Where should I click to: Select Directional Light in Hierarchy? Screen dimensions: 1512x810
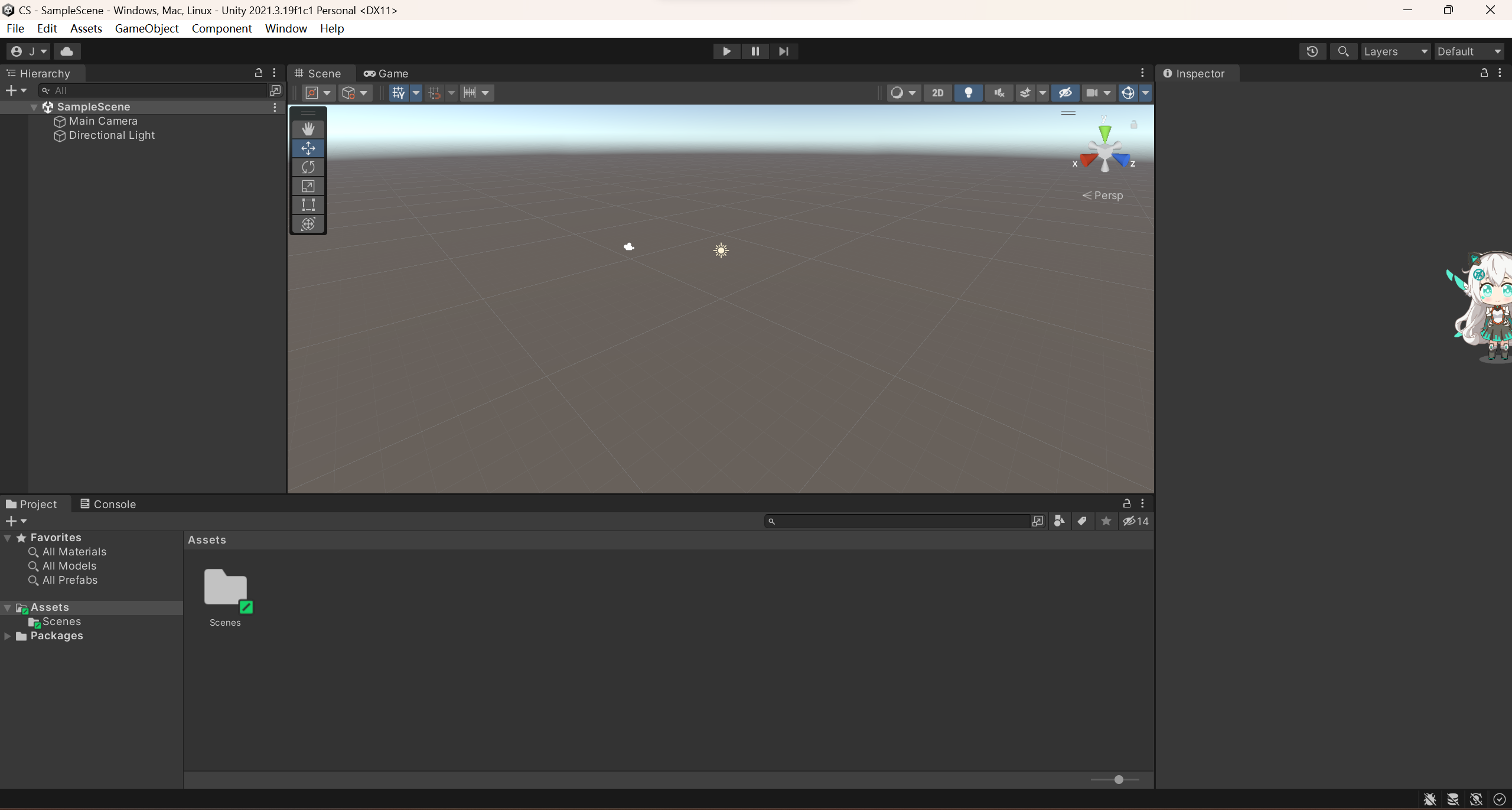click(112, 135)
